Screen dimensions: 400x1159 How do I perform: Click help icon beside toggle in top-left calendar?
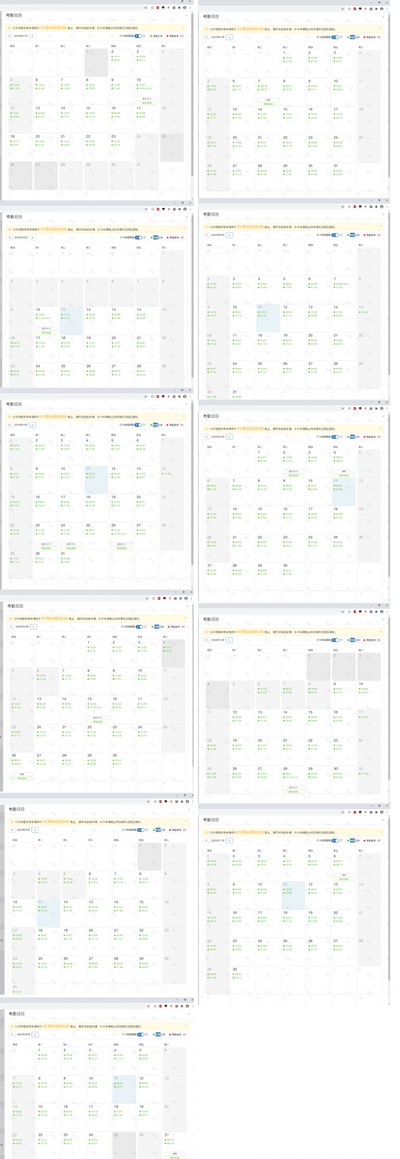point(144,35)
